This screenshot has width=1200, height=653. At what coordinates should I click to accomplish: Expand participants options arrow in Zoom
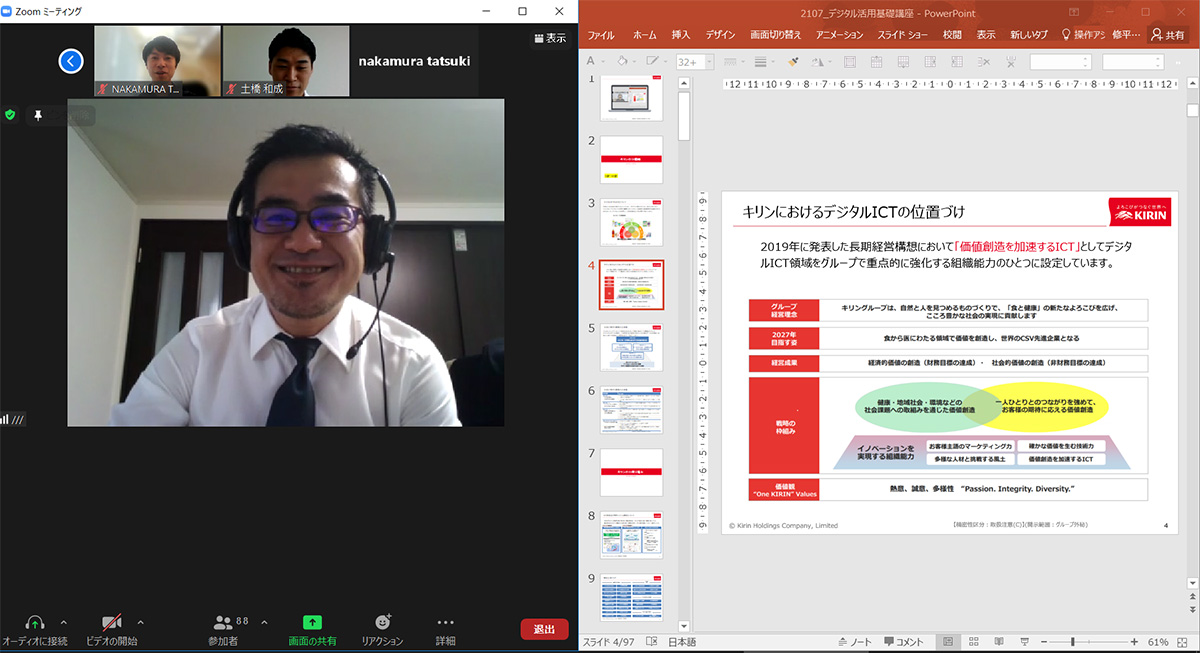pyautogui.click(x=264, y=622)
